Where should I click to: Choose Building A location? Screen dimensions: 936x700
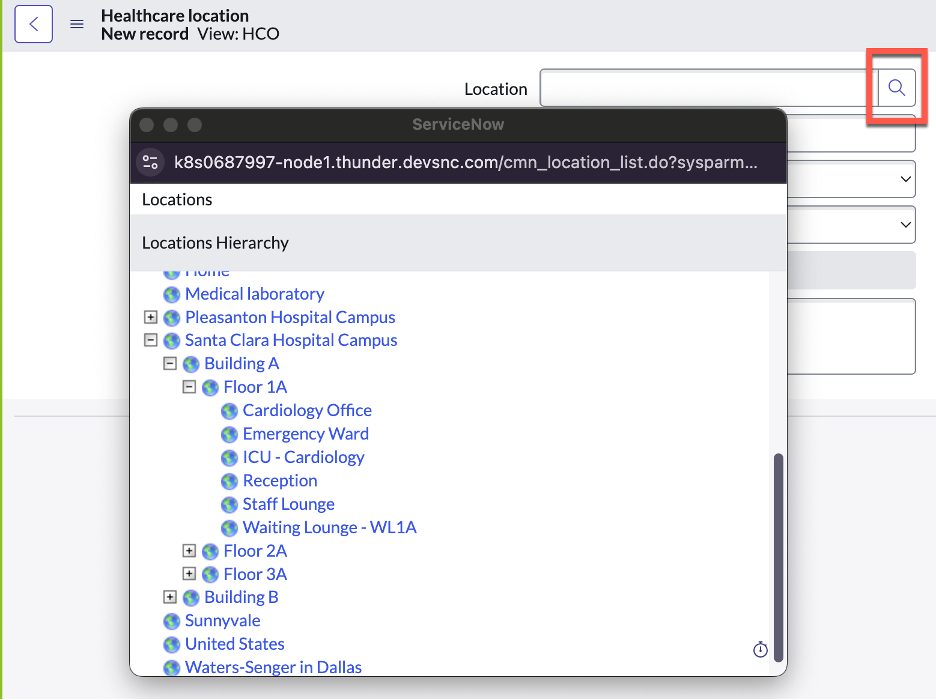point(242,364)
